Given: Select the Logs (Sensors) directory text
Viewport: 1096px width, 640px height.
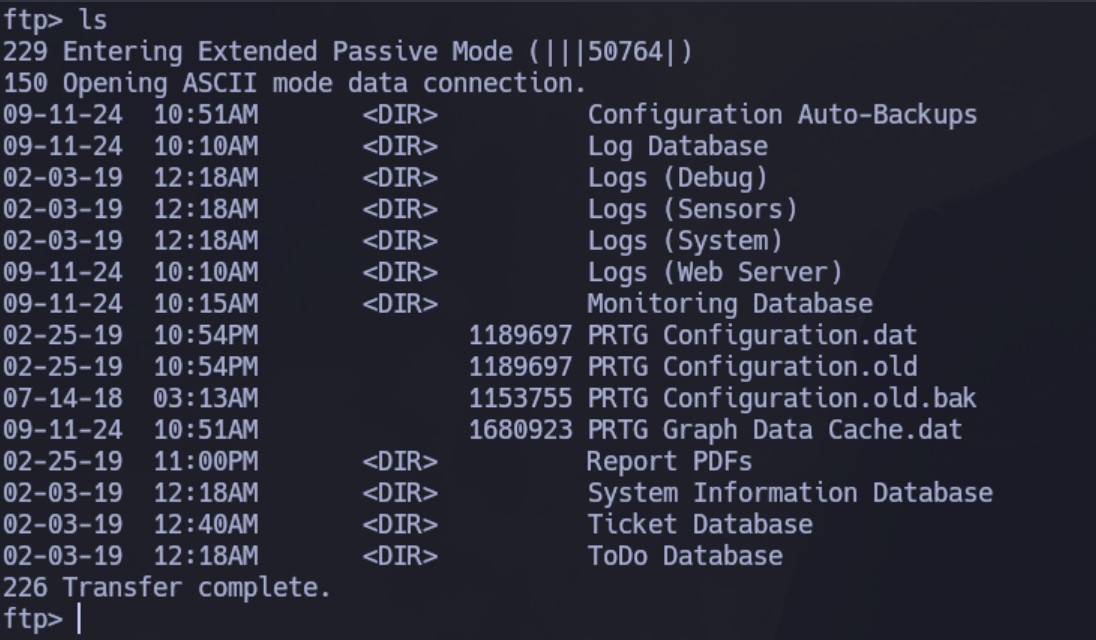Looking at the screenshot, I should point(692,210).
